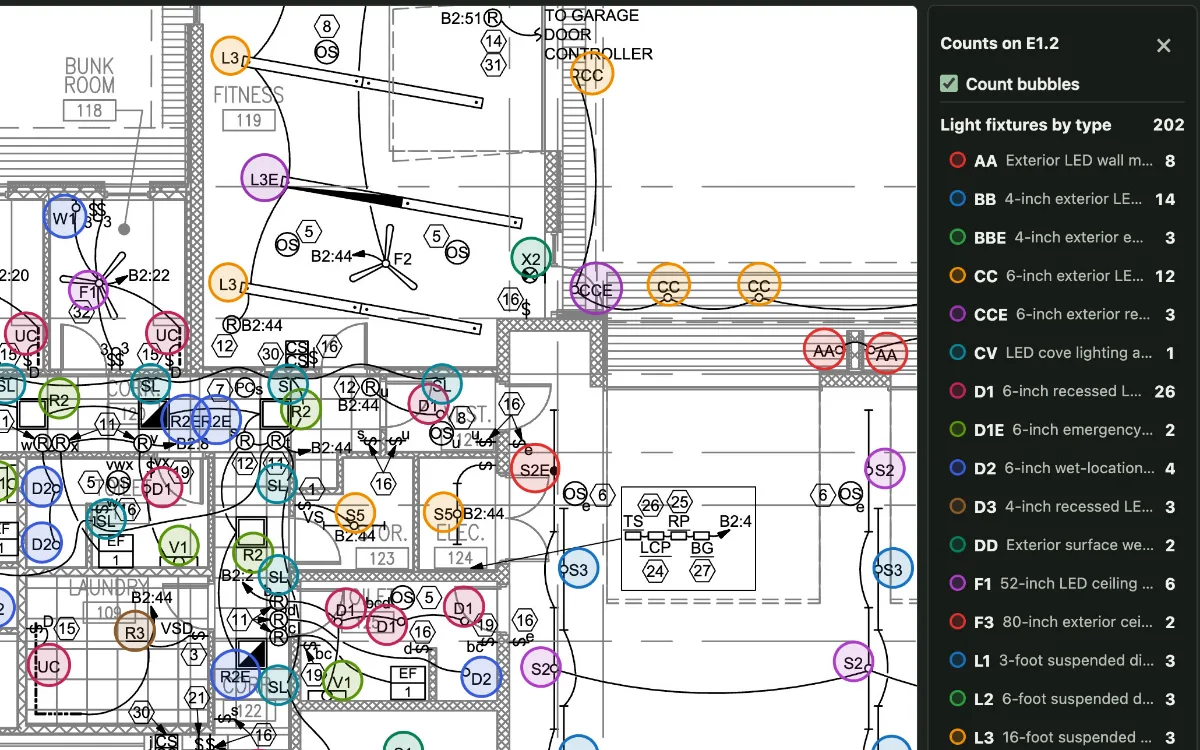Image resolution: width=1200 pixels, height=750 pixels.
Task: Select the AA red color swatch
Action: [x=957, y=160]
